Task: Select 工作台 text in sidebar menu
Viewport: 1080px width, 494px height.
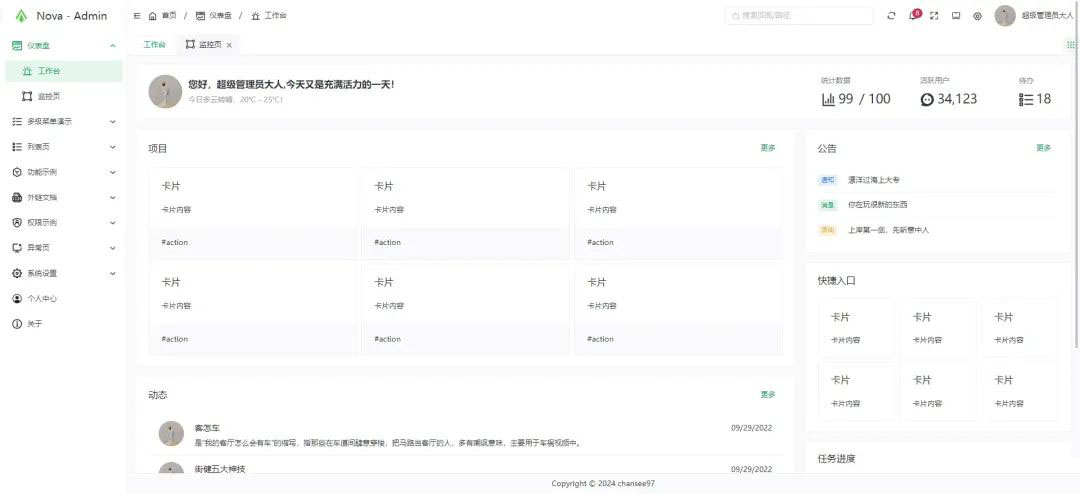Action: (x=49, y=71)
